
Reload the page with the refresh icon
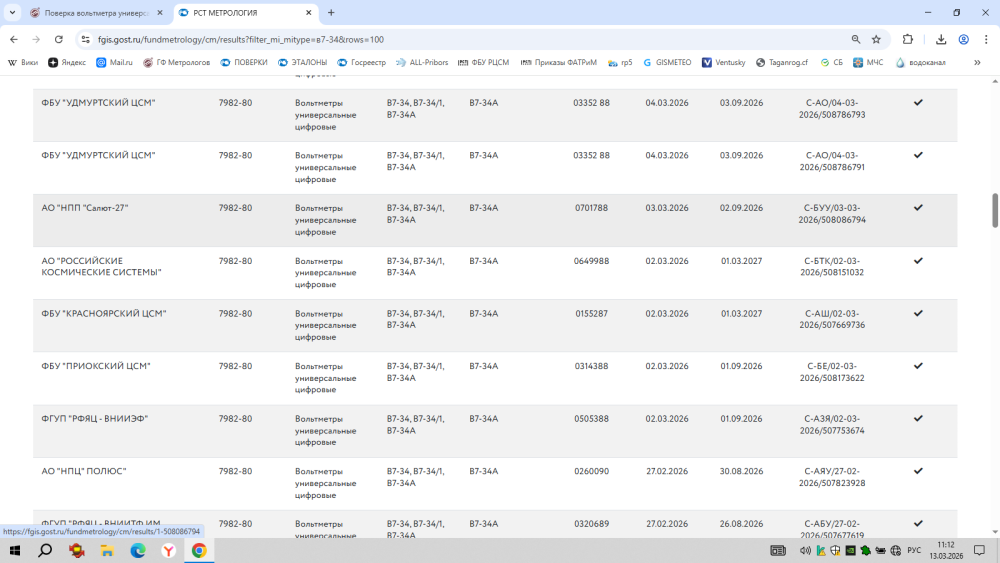(59, 39)
